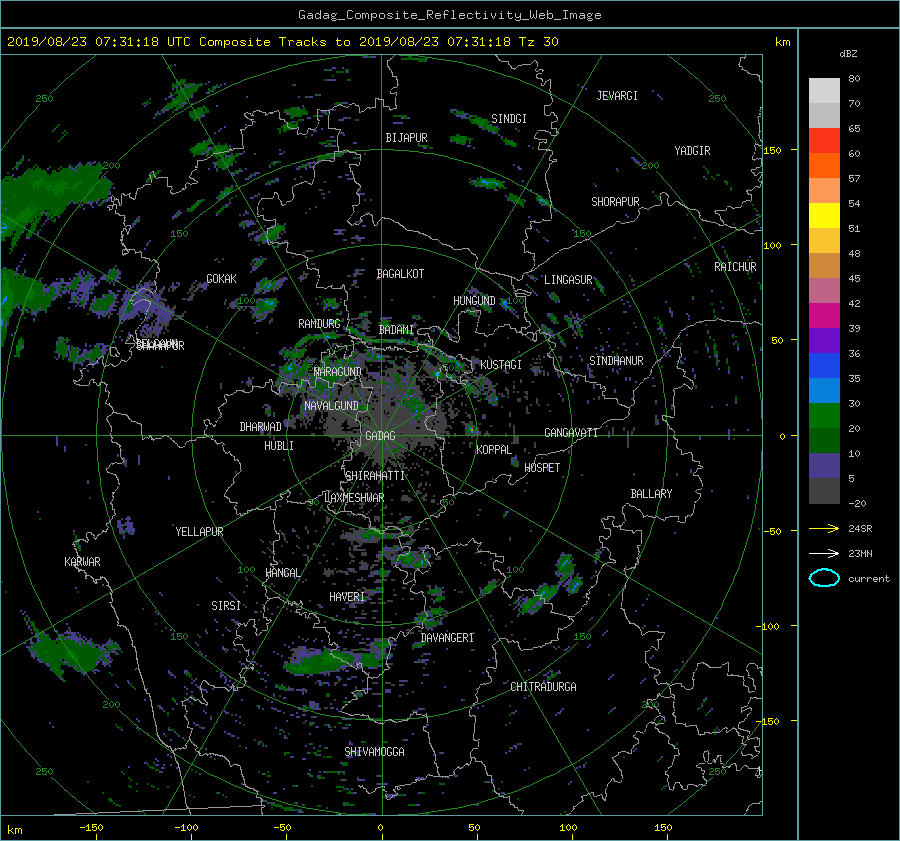Click the BADAMI city label

coord(396,330)
